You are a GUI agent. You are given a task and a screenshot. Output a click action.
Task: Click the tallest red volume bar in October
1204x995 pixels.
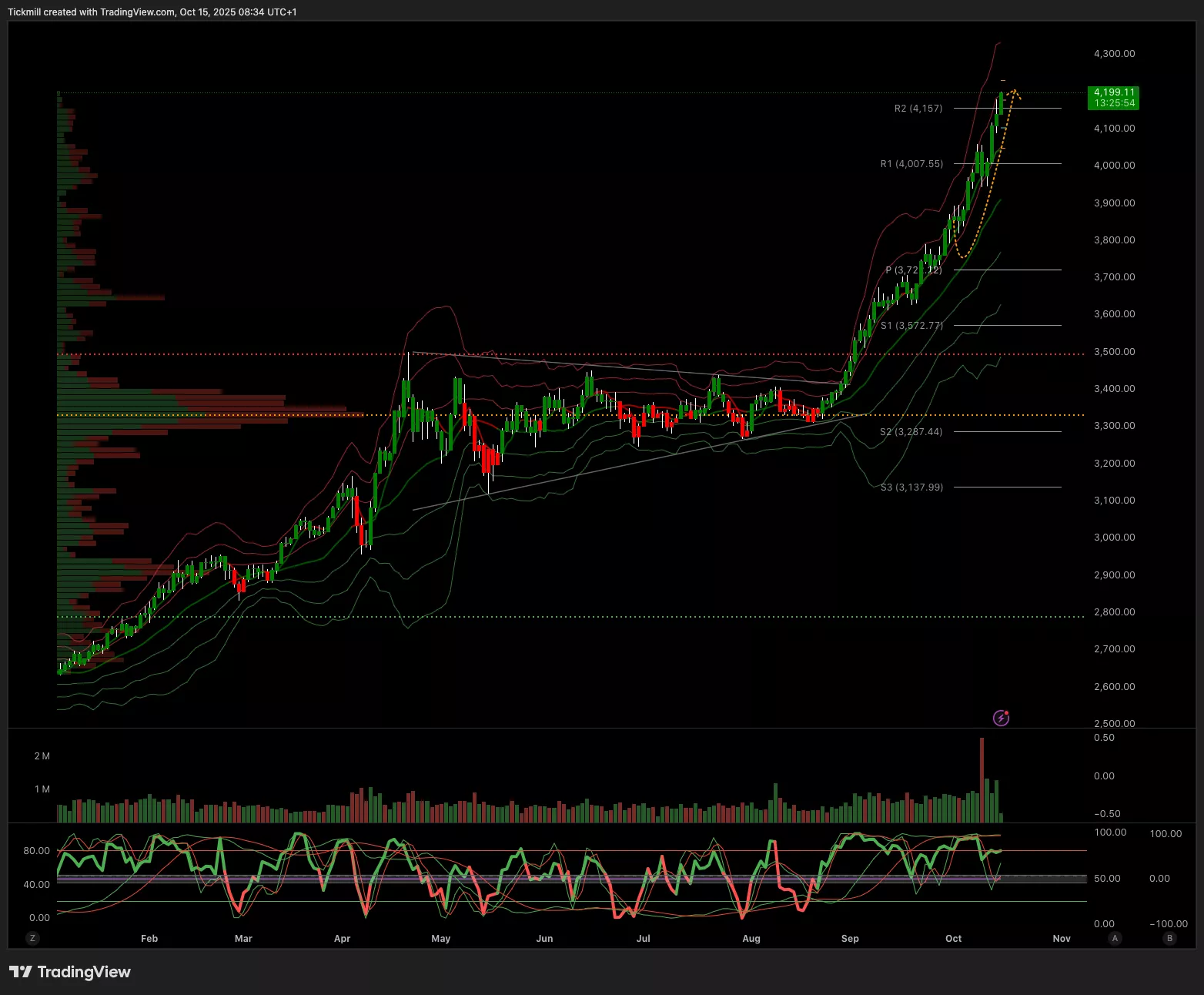(982, 779)
